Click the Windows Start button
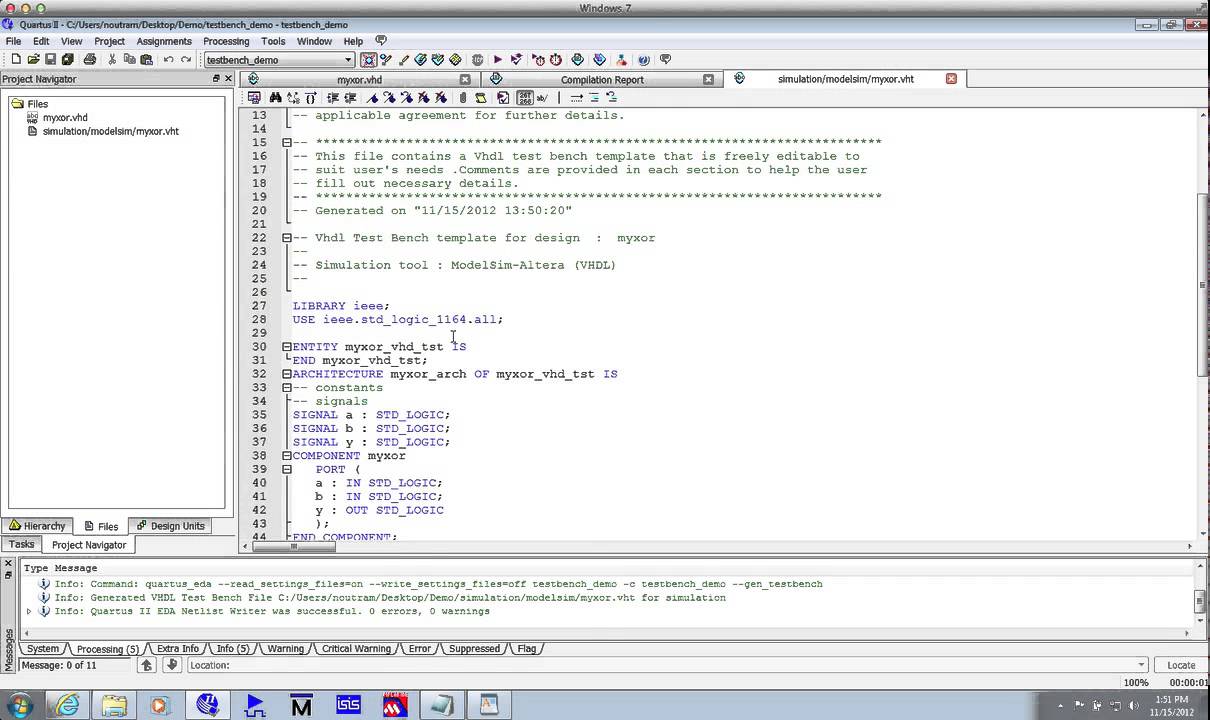 (x=19, y=705)
